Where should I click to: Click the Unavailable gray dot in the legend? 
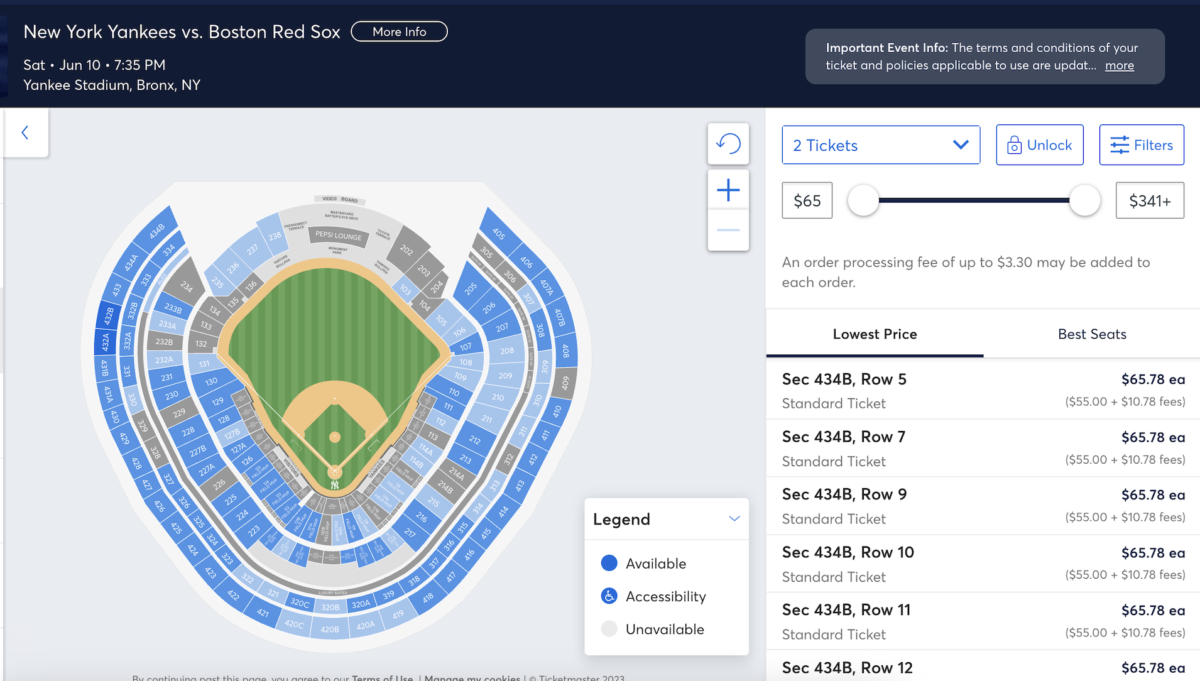[610, 628]
